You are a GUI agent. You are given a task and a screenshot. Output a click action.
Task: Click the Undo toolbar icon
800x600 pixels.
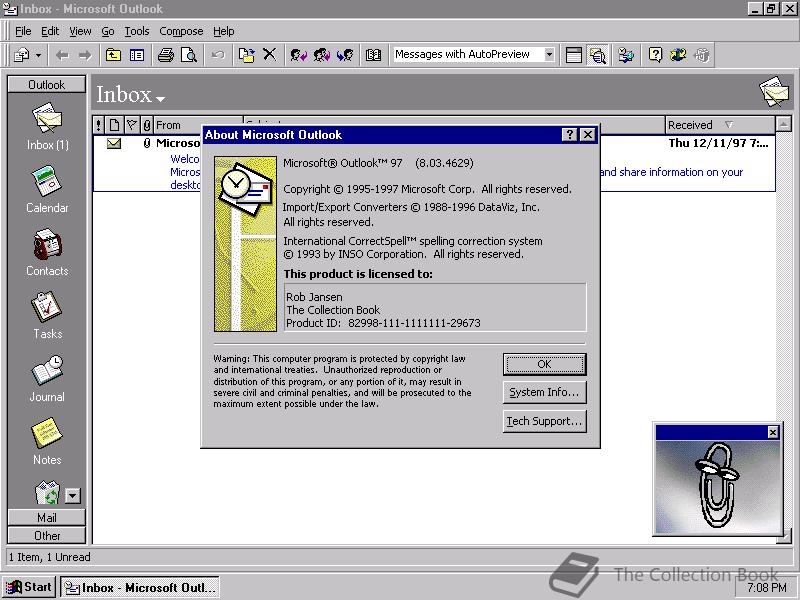coord(218,55)
